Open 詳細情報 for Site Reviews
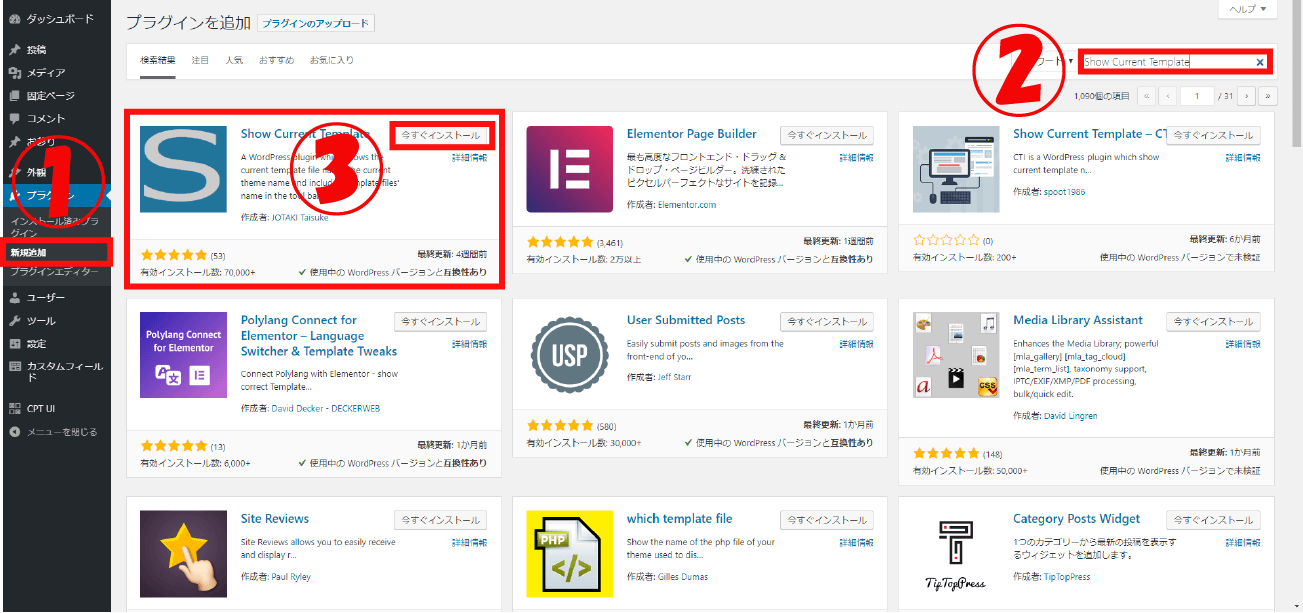The height and width of the screenshot is (613, 1303). [x=469, y=543]
